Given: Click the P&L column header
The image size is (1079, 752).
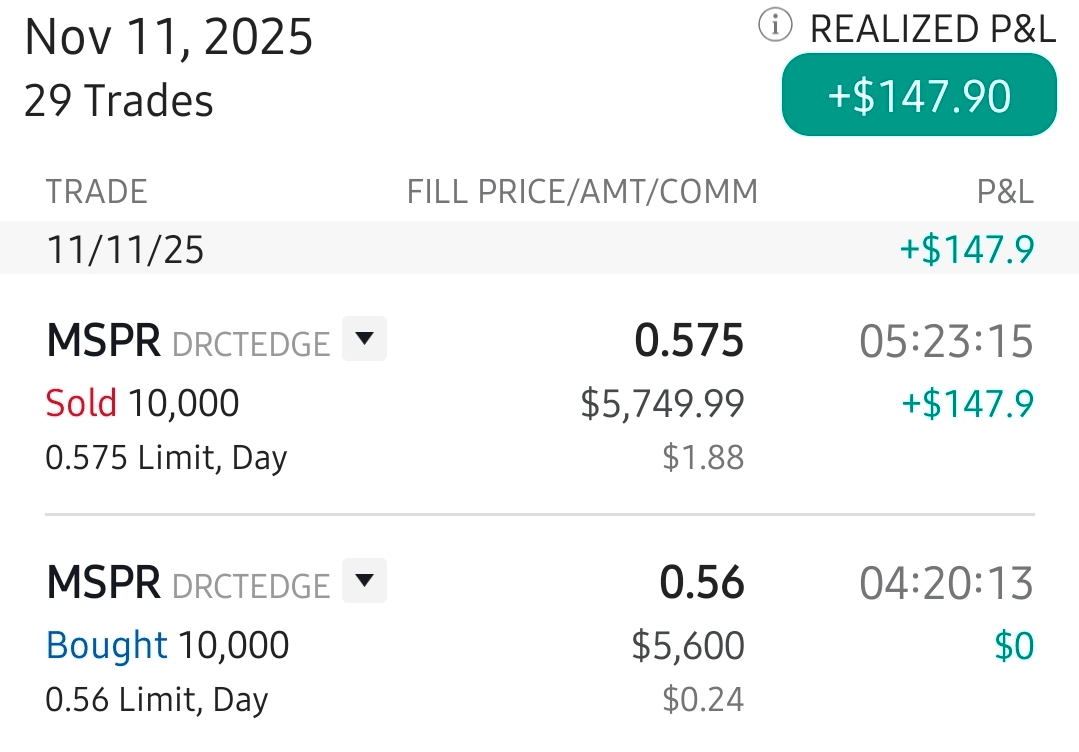Looking at the screenshot, I should pyautogui.click(x=1005, y=191).
